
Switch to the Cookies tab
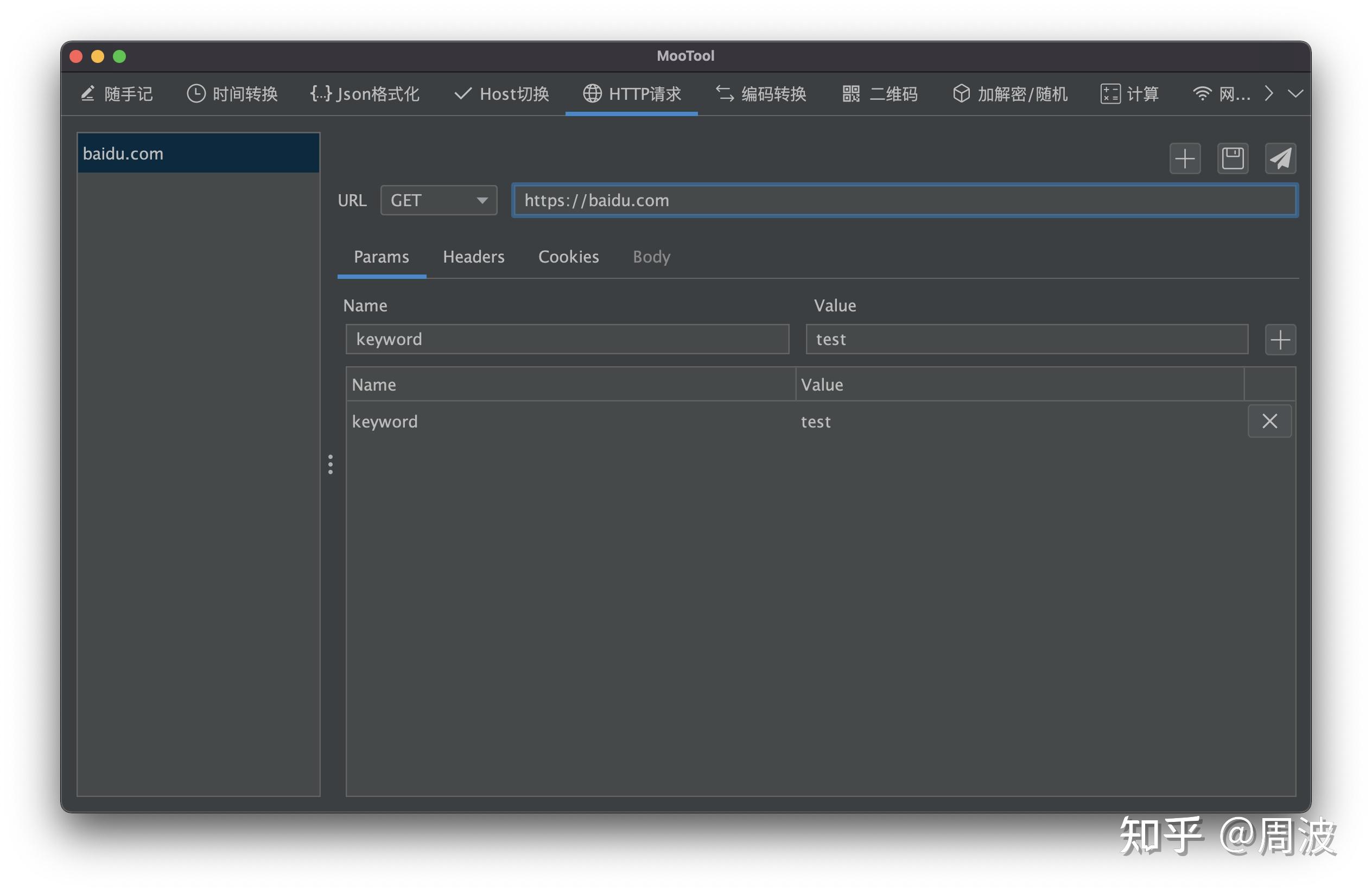(x=568, y=257)
